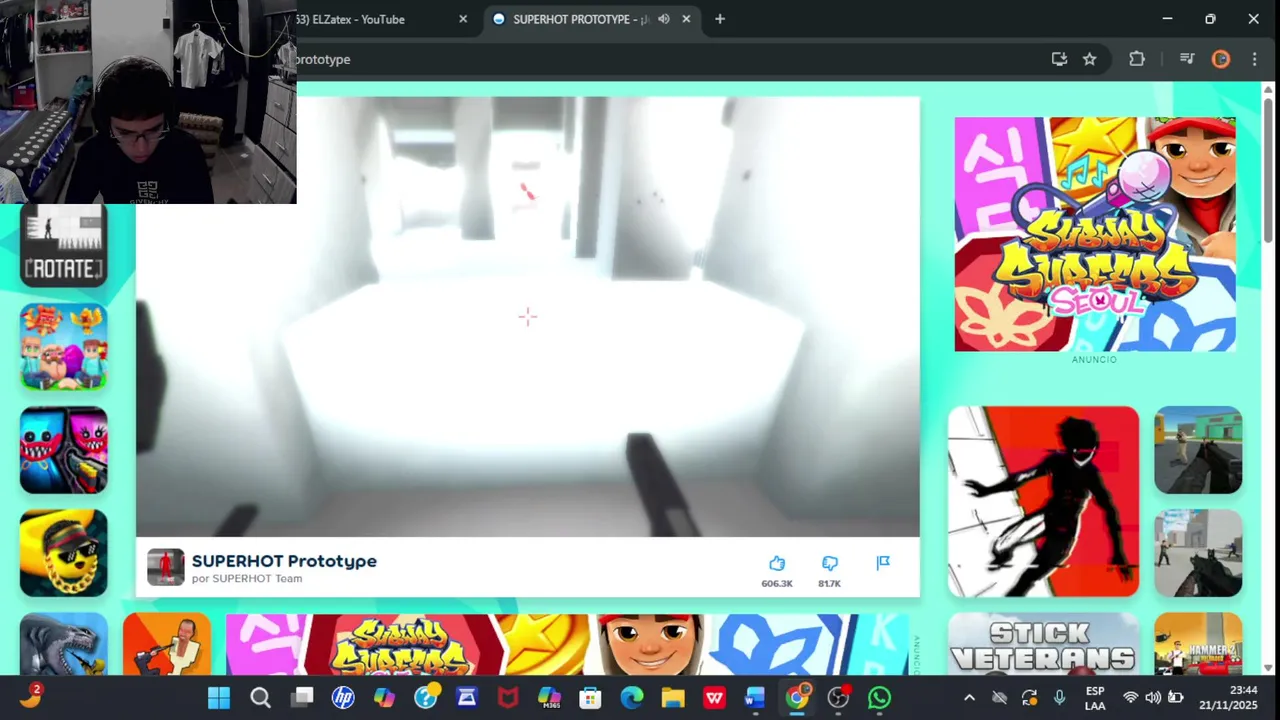Open the black silhouette red game thumbnail
Screen dimensions: 1280x720
[x=1043, y=501]
